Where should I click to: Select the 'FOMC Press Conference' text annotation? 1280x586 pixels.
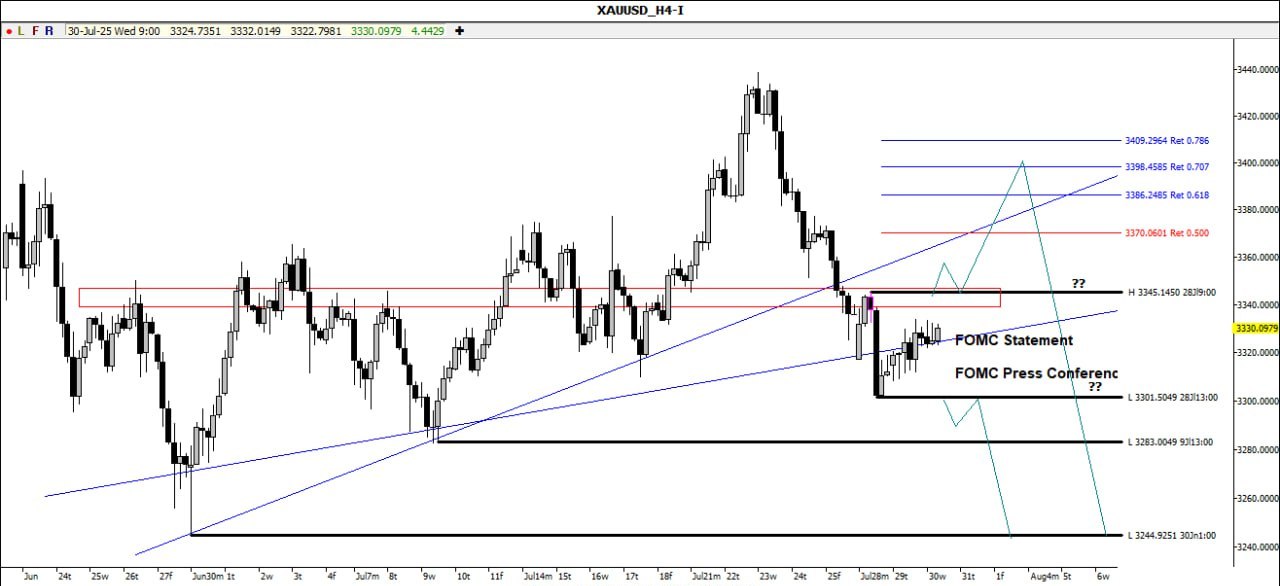[x=1035, y=373]
